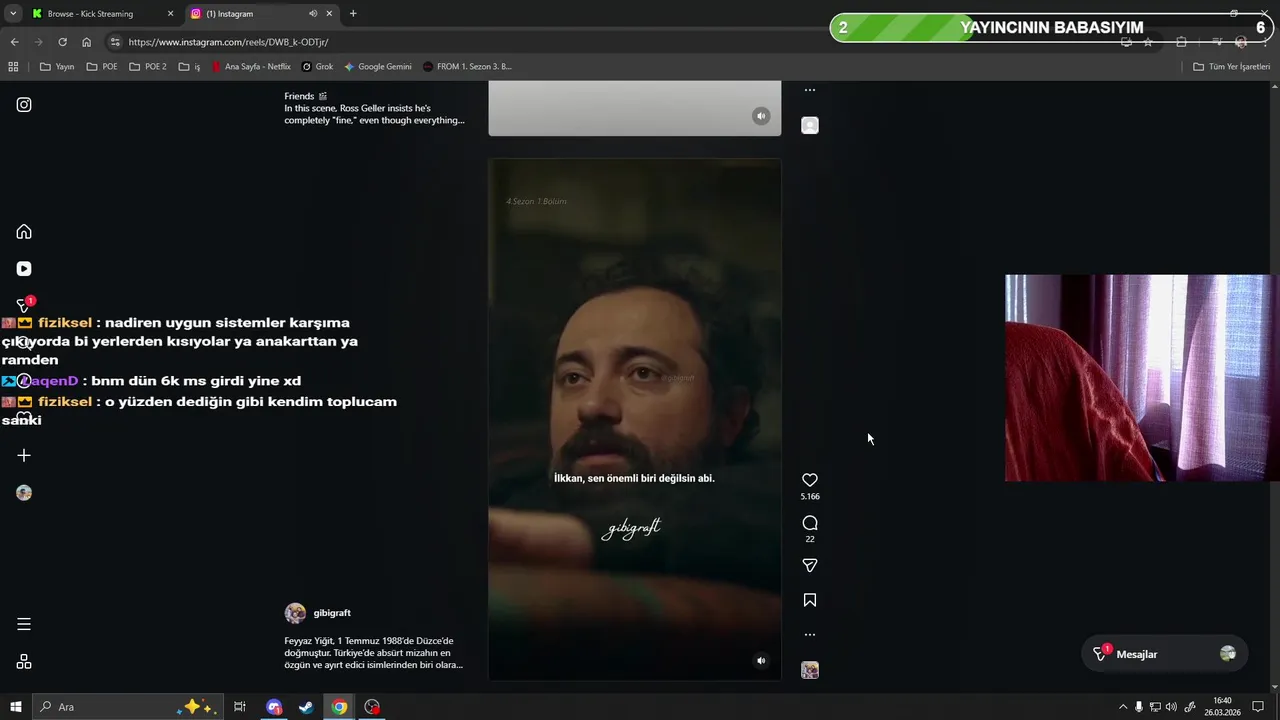
Task: Toggle sound on the Friends reel above
Action: (x=761, y=116)
